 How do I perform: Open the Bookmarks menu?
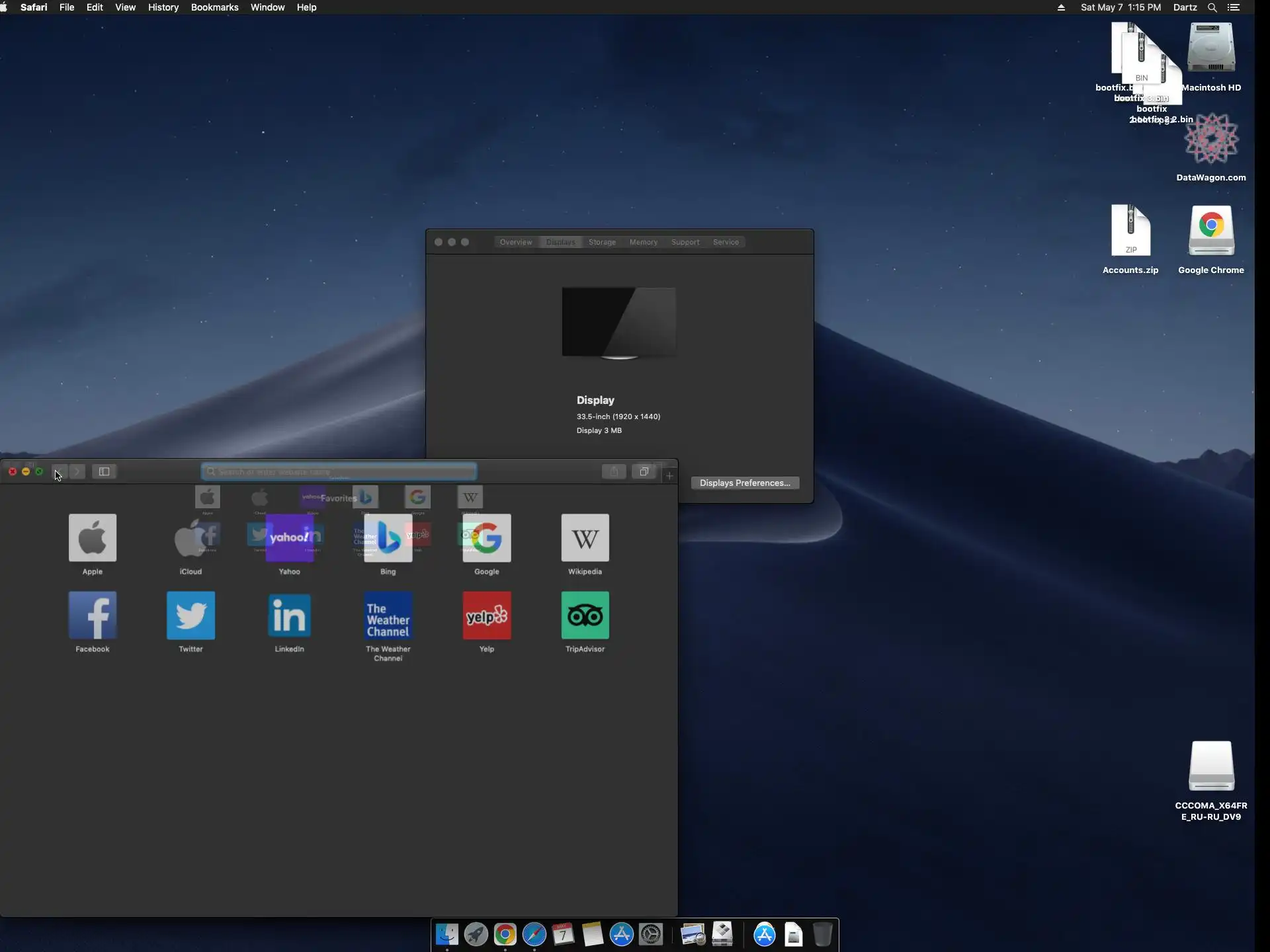[x=214, y=7]
